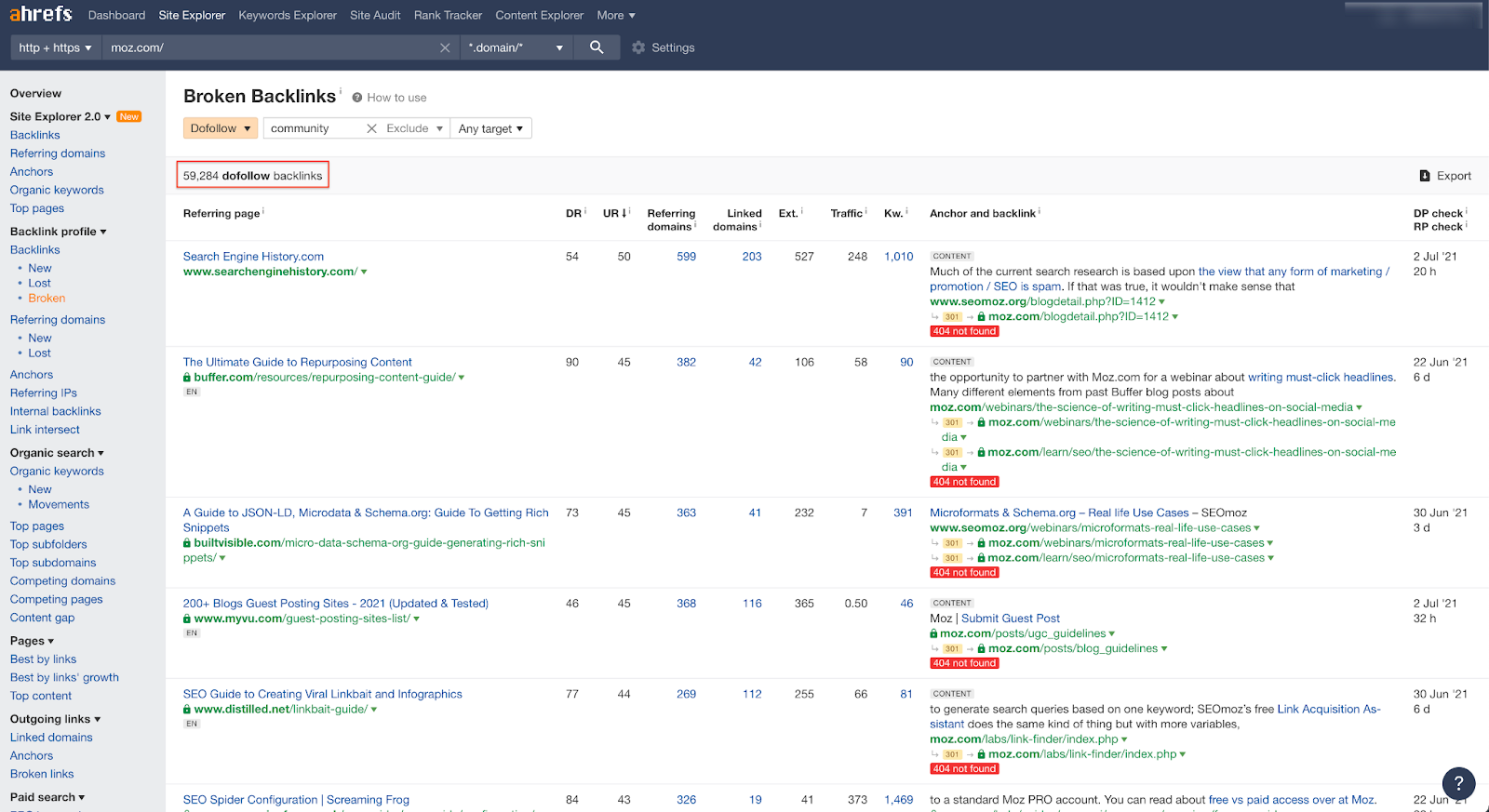The width and height of the screenshot is (1489, 812).
Task: Go to the Dashboard tab
Action: [116, 15]
